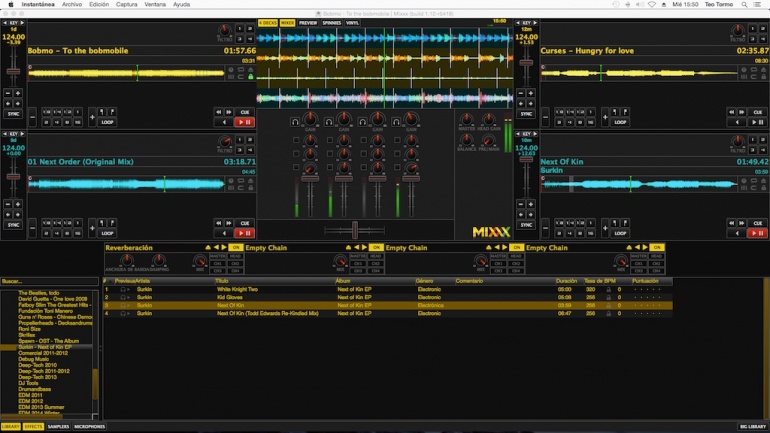
Task: Toggle headphone cue for second mixer channel
Action: click(329, 122)
